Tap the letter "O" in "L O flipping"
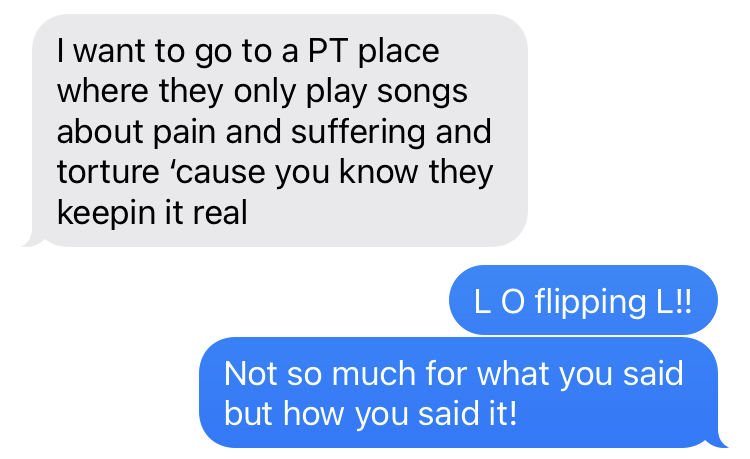 [x=513, y=302]
